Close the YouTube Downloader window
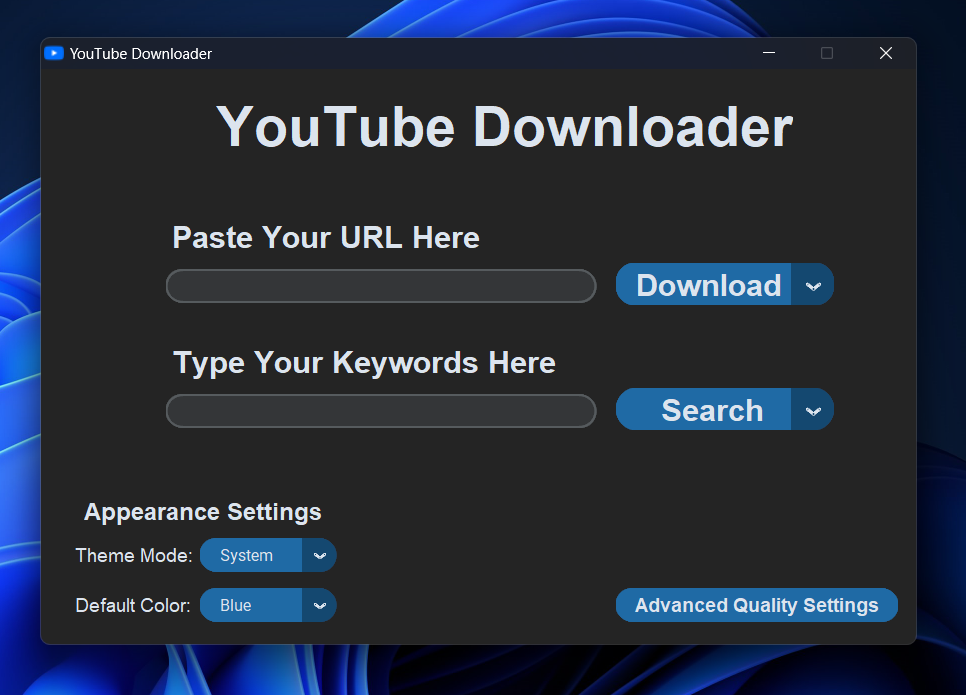This screenshot has width=966, height=695. point(886,53)
